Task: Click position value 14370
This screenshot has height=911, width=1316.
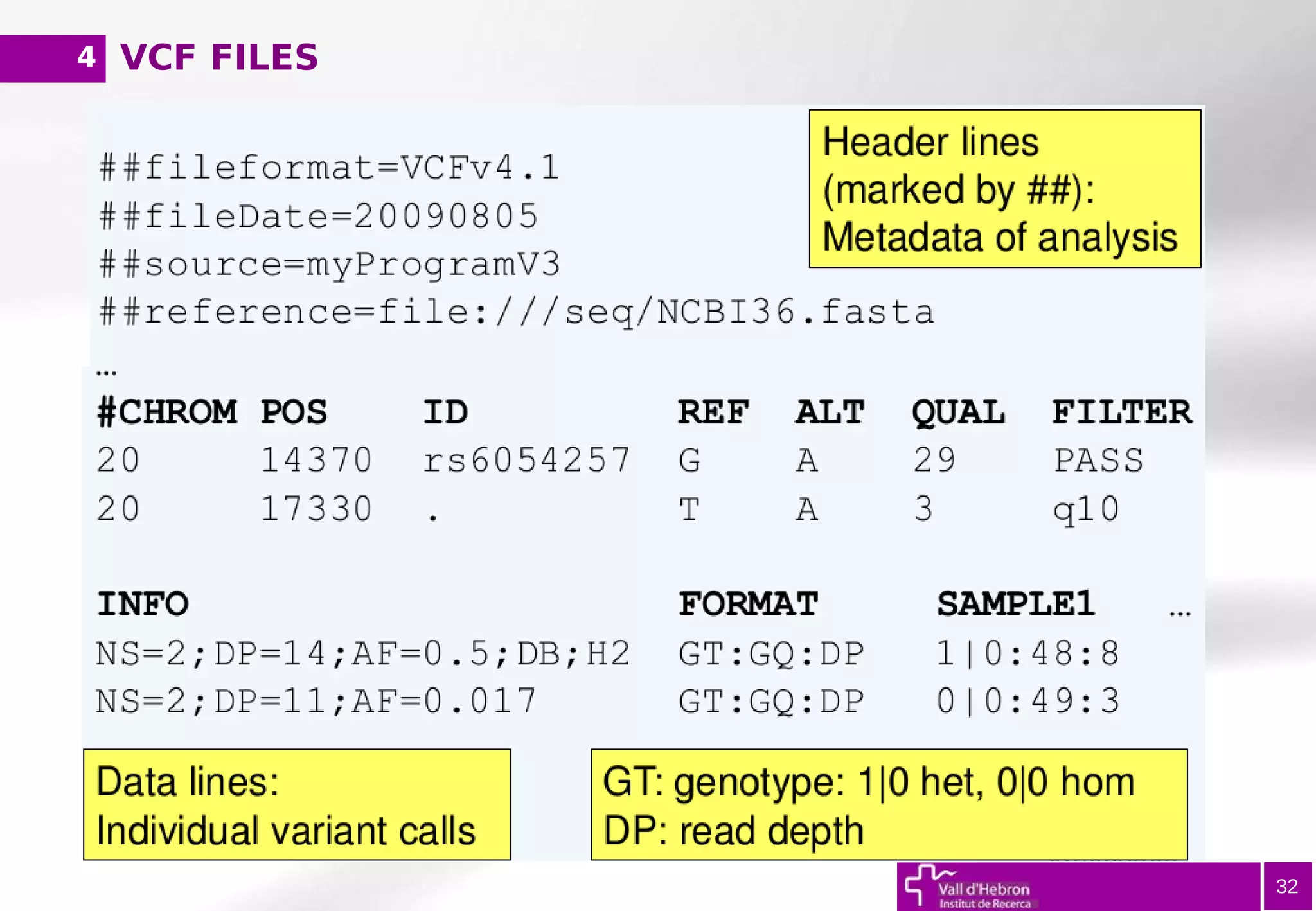Action: [x=316, y=460]
